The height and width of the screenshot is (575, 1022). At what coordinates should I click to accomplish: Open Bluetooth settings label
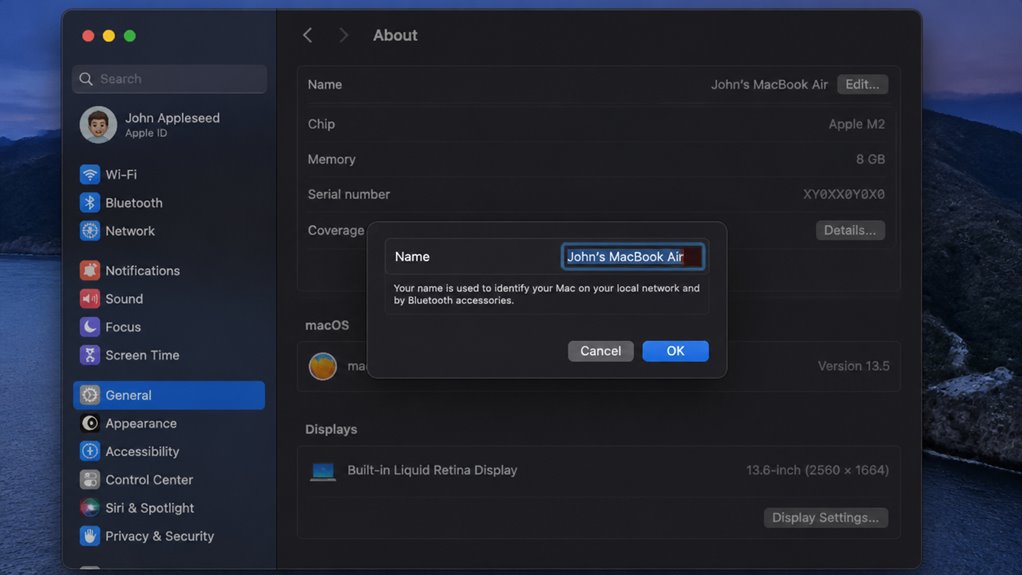134,203
